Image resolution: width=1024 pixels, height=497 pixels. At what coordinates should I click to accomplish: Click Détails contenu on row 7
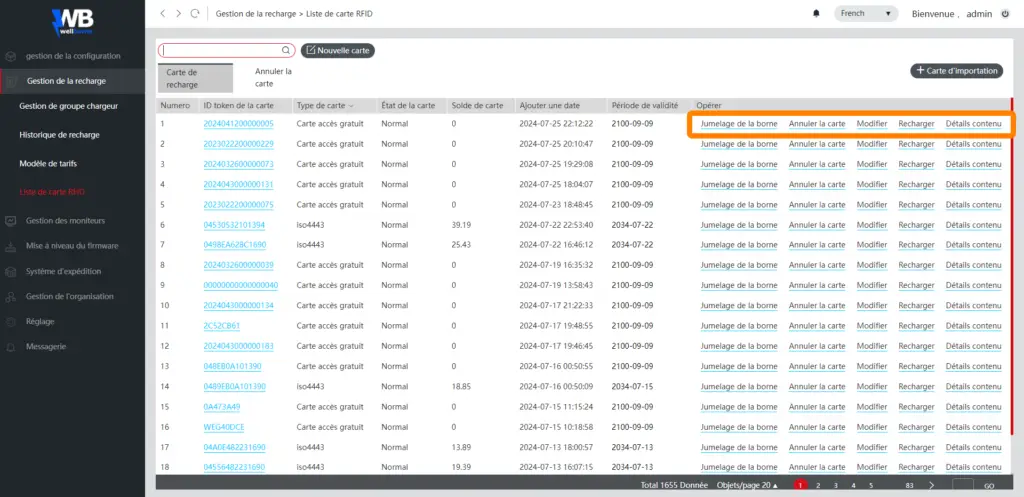point(973,245)
